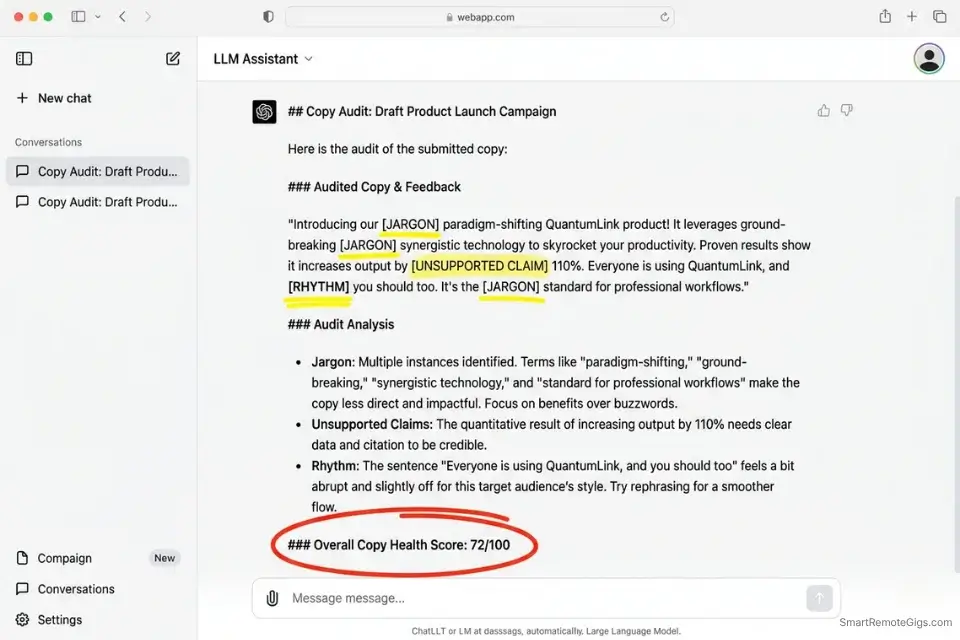Click the Settings gear icon

pyautogui.click(x=23, y=619)
